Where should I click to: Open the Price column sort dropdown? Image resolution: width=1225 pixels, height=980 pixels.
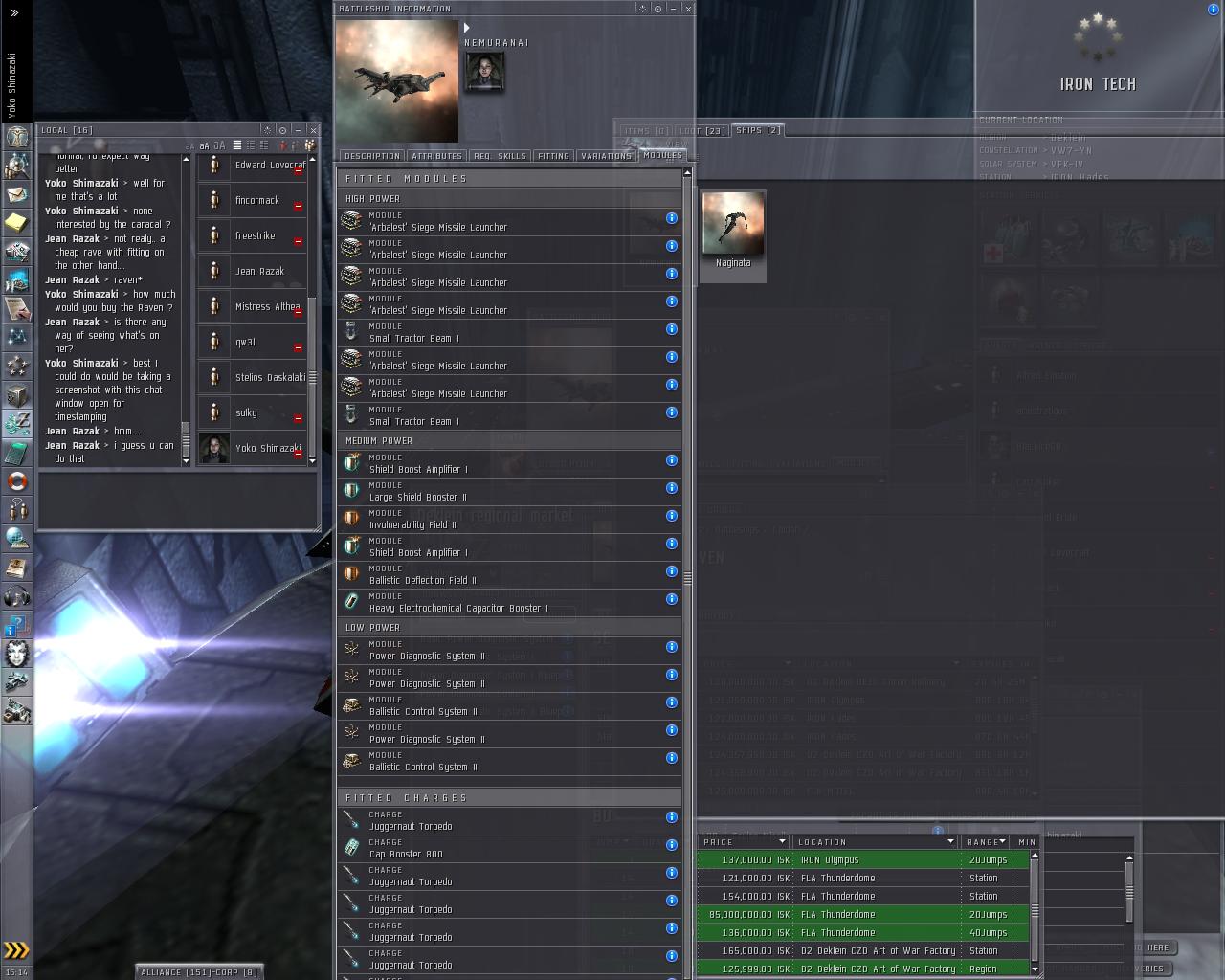(782, 842)
